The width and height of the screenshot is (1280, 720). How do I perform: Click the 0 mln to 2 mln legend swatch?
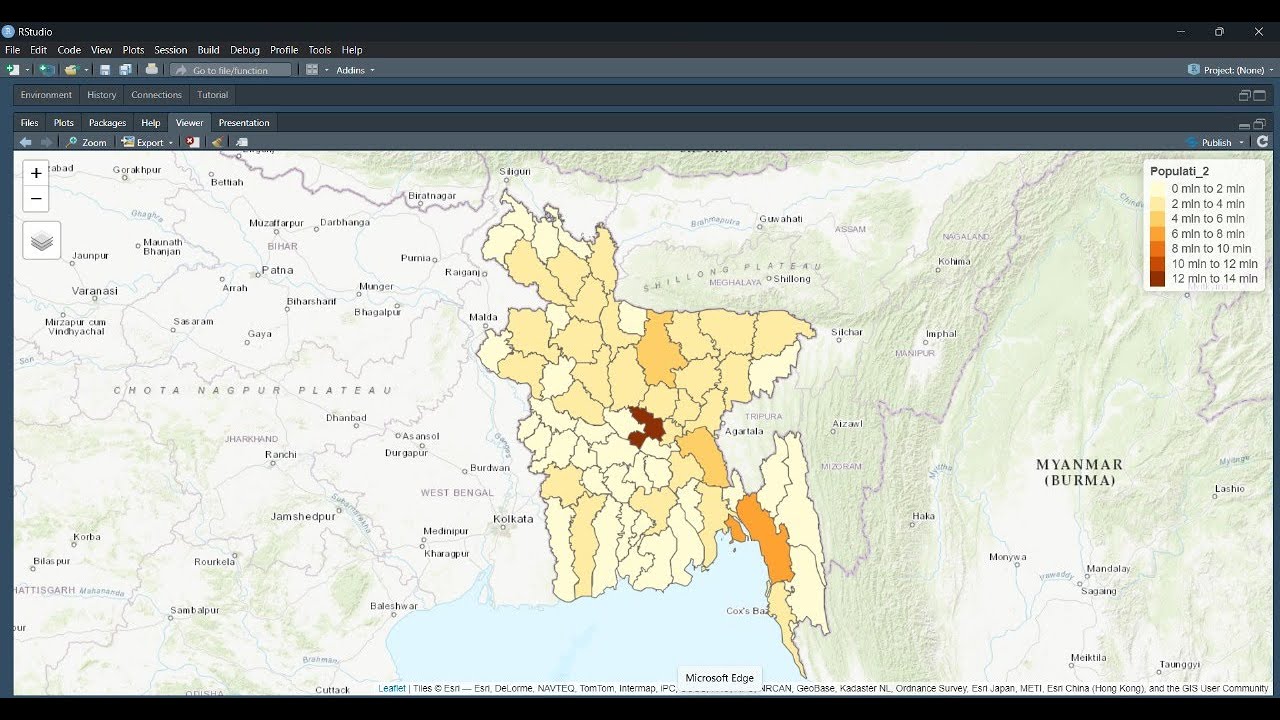[1157, 188]
